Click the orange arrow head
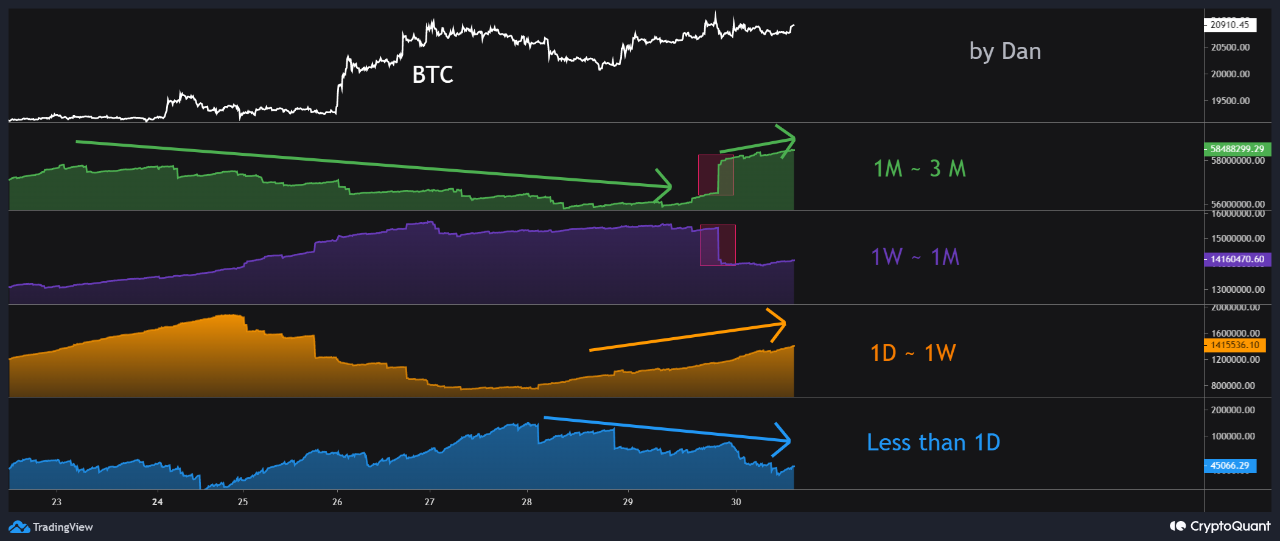Viewport: 1280px width, 541px height. pyautogui.click(x=777, y=322)
